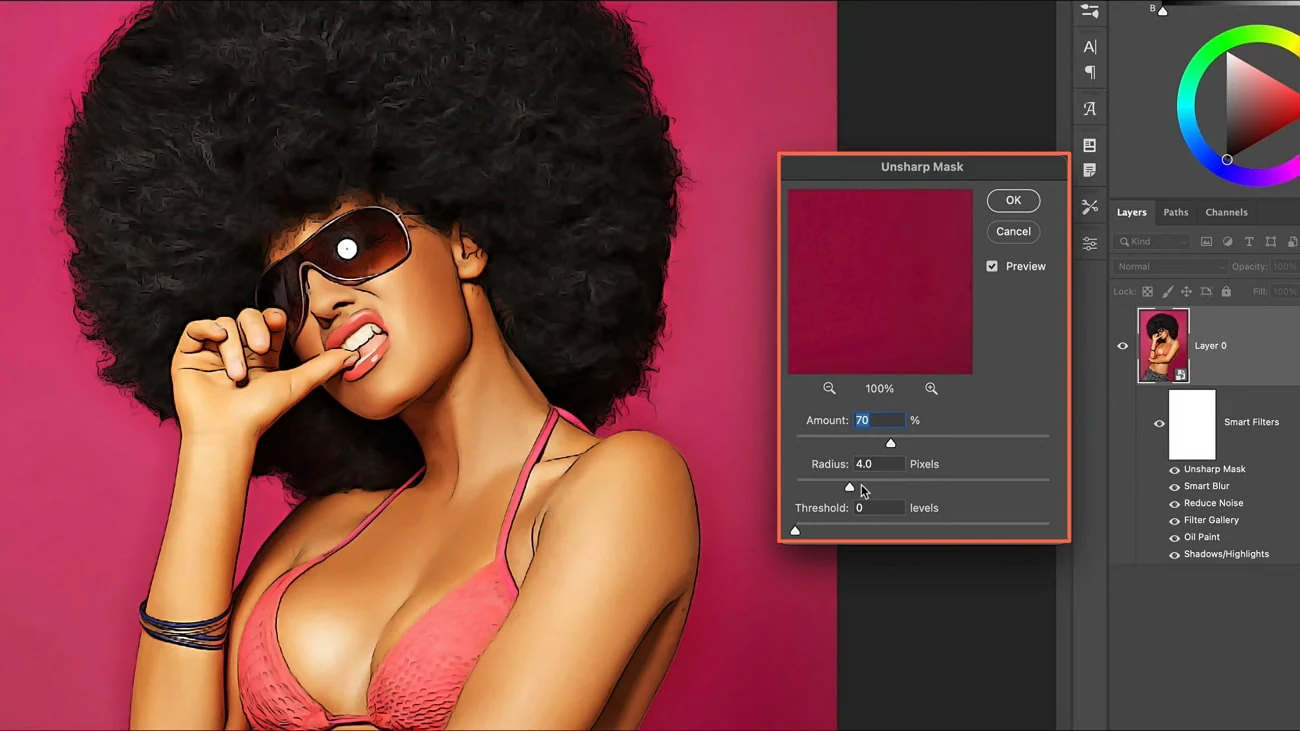The image size is (1300, 731).
Task: Open the Properties panel icon
Action: 1090,145
